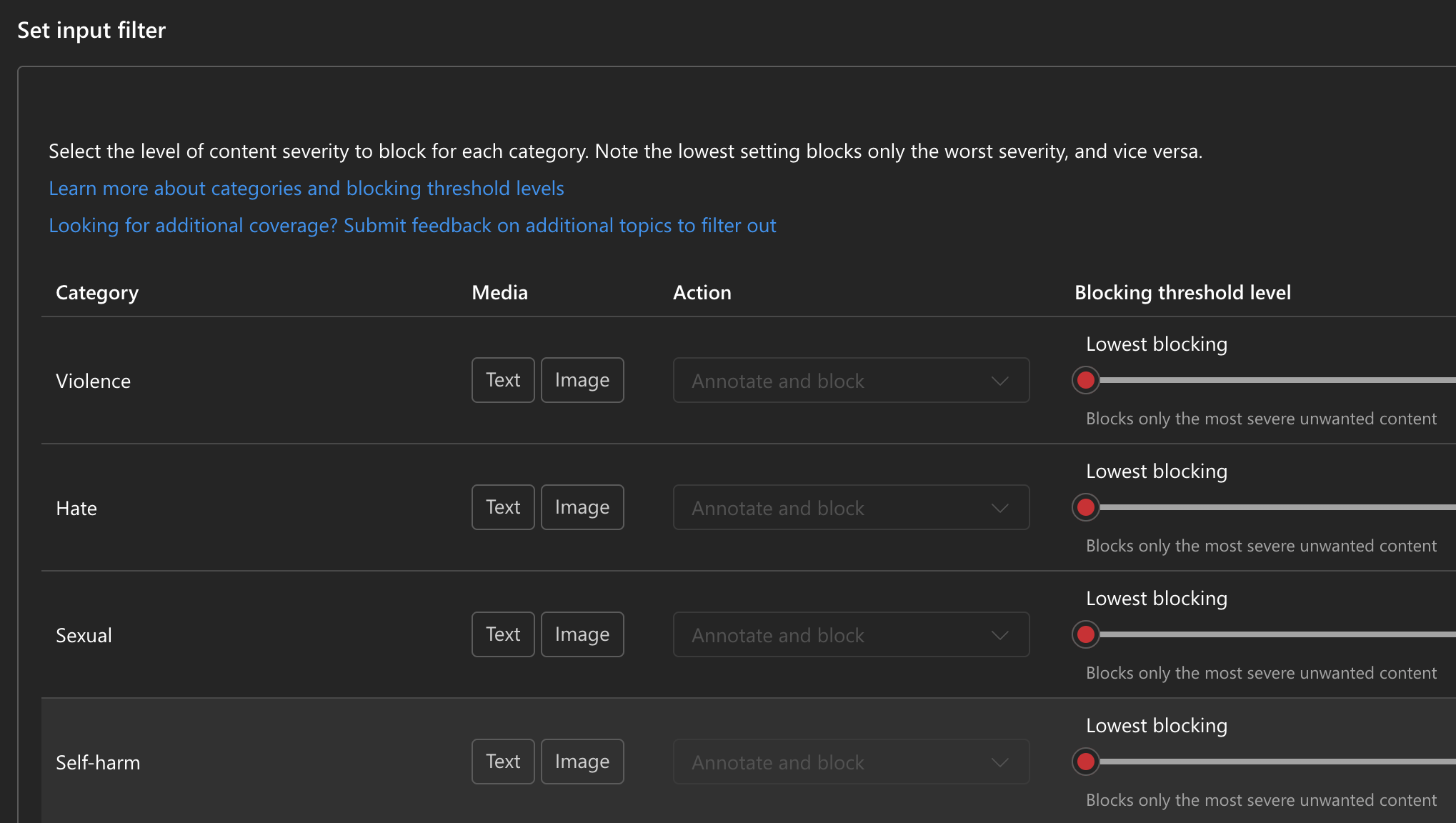Toggle Text media for Violence category

pyautogui.click(x=503, y=380)
